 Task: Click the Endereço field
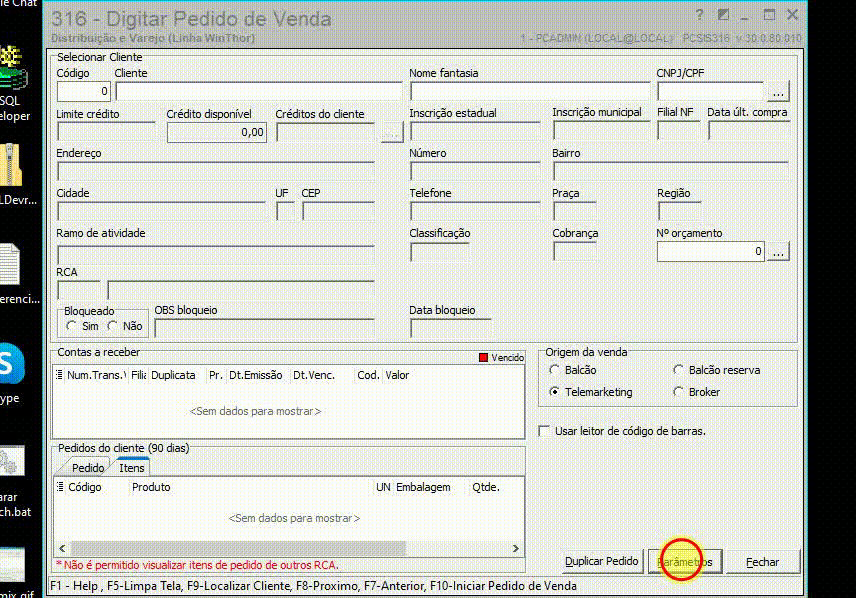[x=216, y=171]
